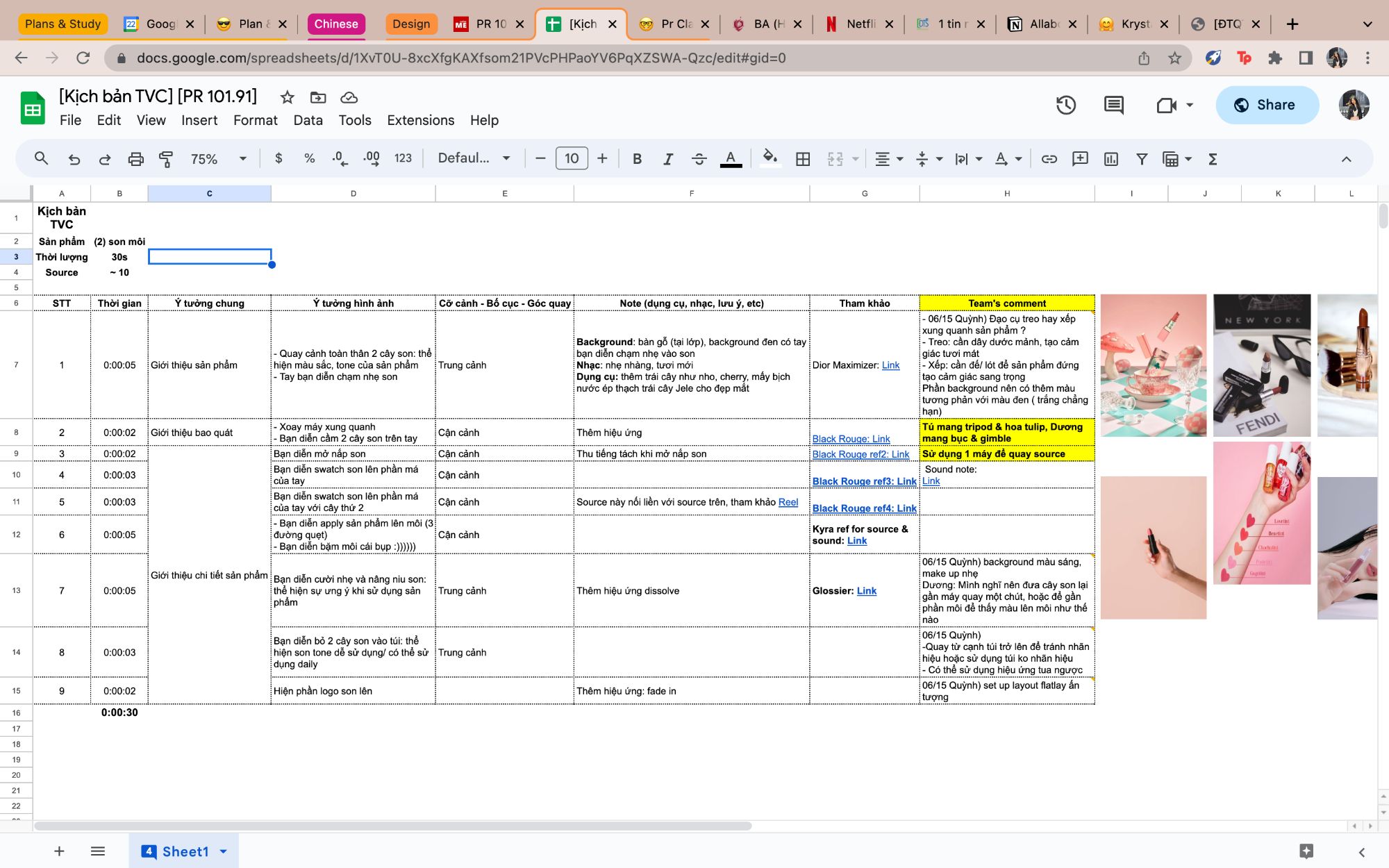
Task: Open the Black Rouge ref3 Link
Action: tap(865, 481)
